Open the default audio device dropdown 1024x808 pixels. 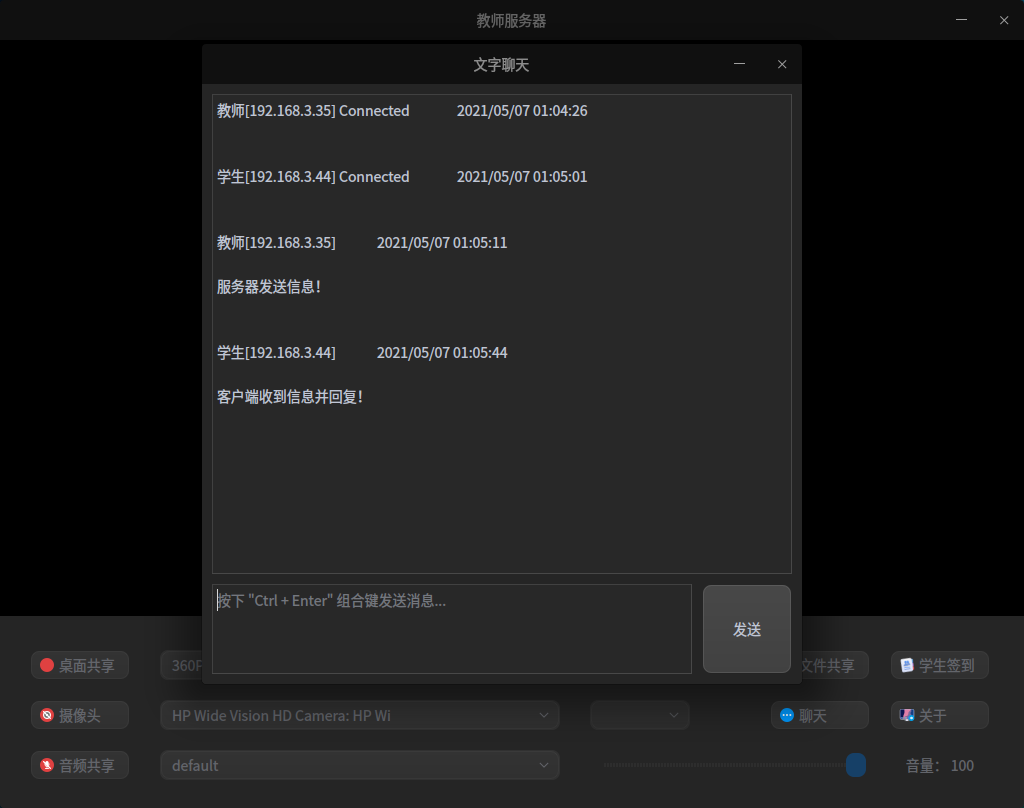pyautogui.click(x=360, y=765)
